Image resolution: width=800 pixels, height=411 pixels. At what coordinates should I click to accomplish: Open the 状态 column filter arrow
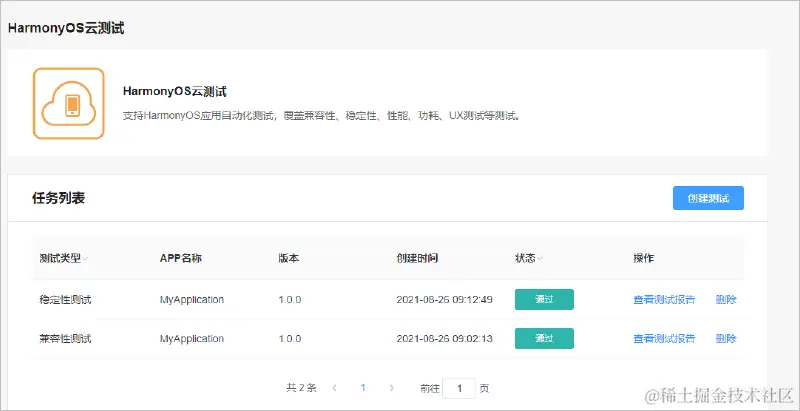pyautogui.click(x=540, y=259)
